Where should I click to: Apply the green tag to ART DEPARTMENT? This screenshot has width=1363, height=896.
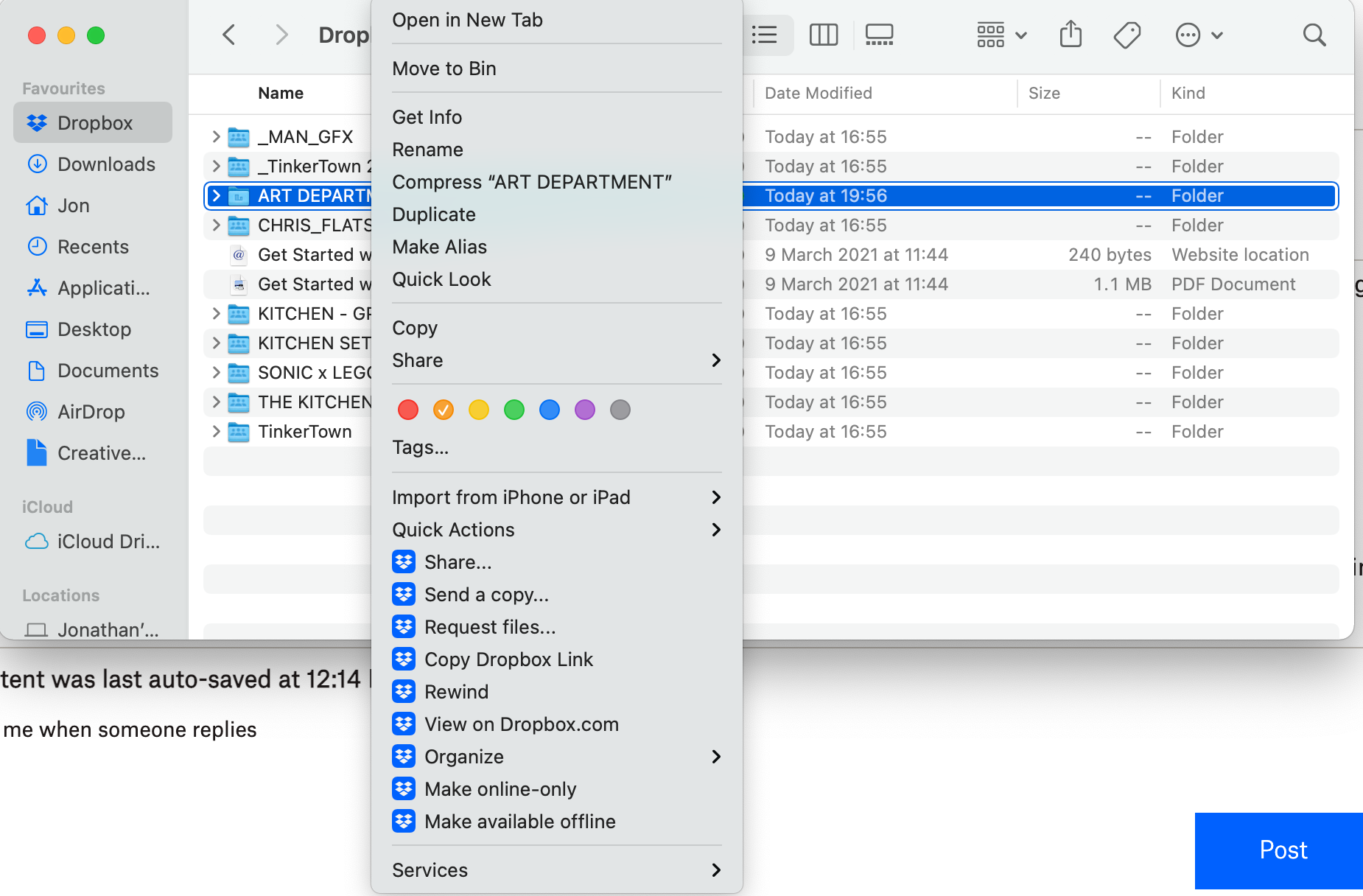(514, 410)
